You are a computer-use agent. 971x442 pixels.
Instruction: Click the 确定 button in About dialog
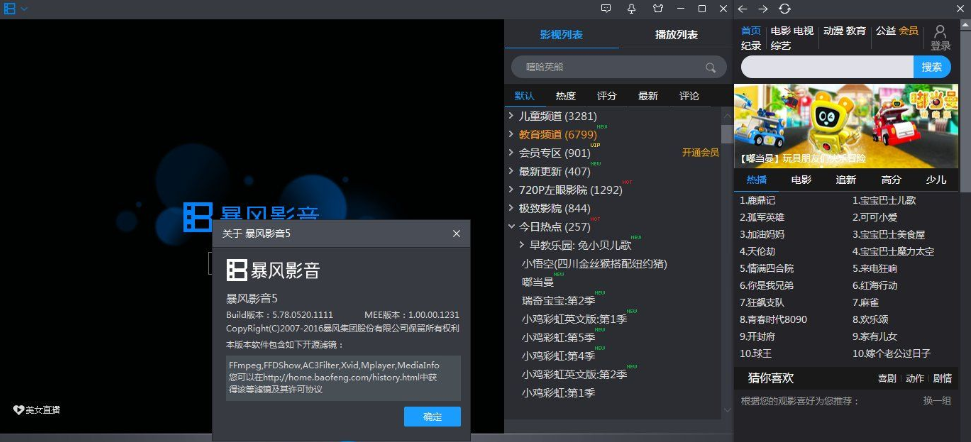(x=432, y=417)
